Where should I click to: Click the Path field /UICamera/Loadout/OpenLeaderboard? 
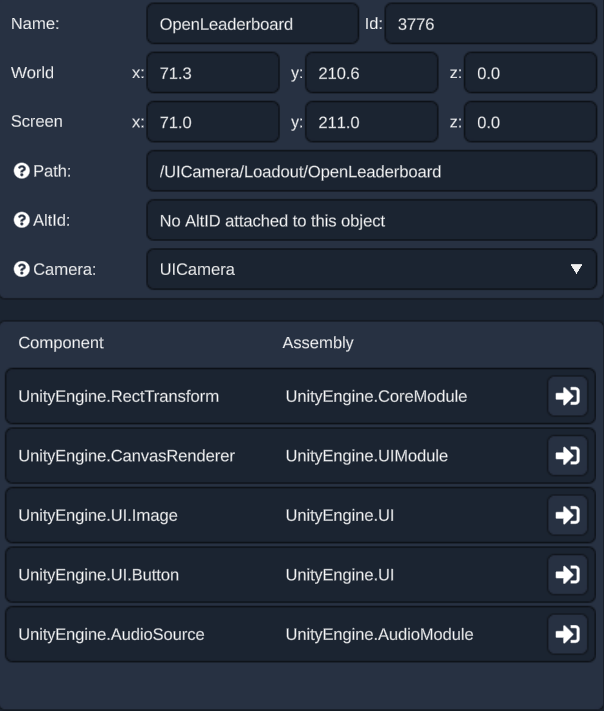click(371, 171)
